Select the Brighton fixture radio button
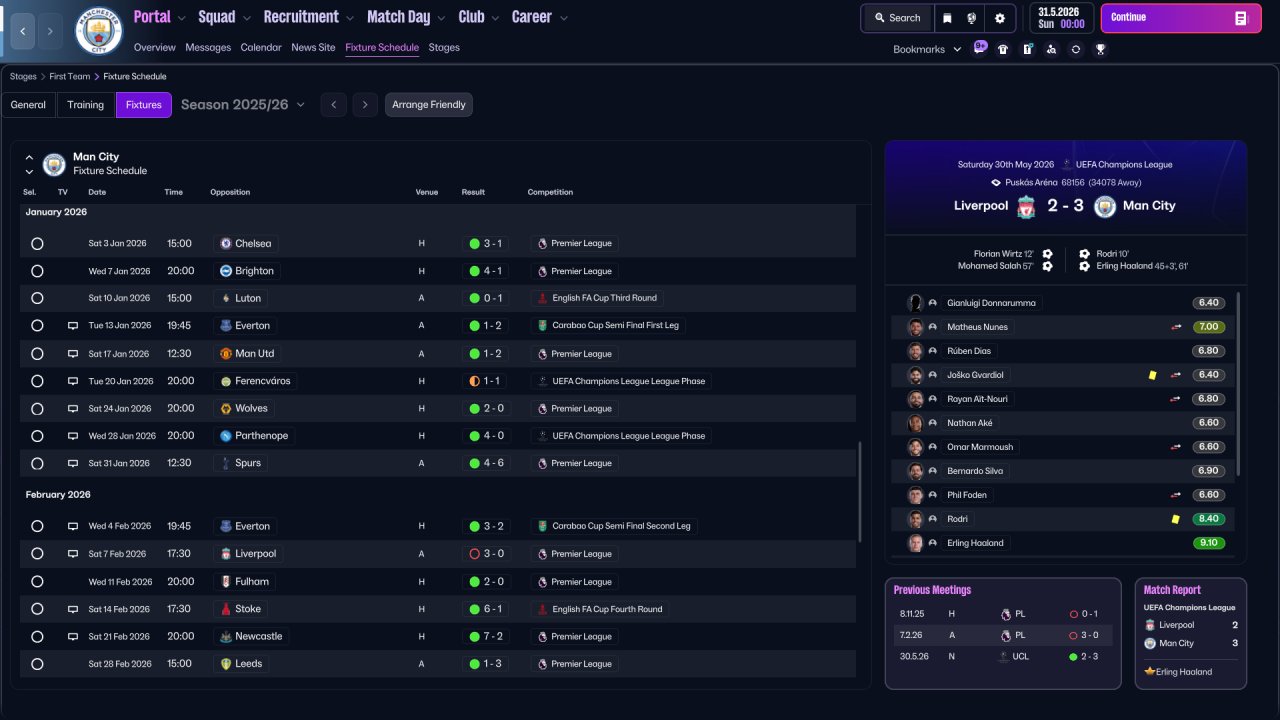Image resolution: width=1280 pixels, height=720 pixels. (x=37, y=271)
